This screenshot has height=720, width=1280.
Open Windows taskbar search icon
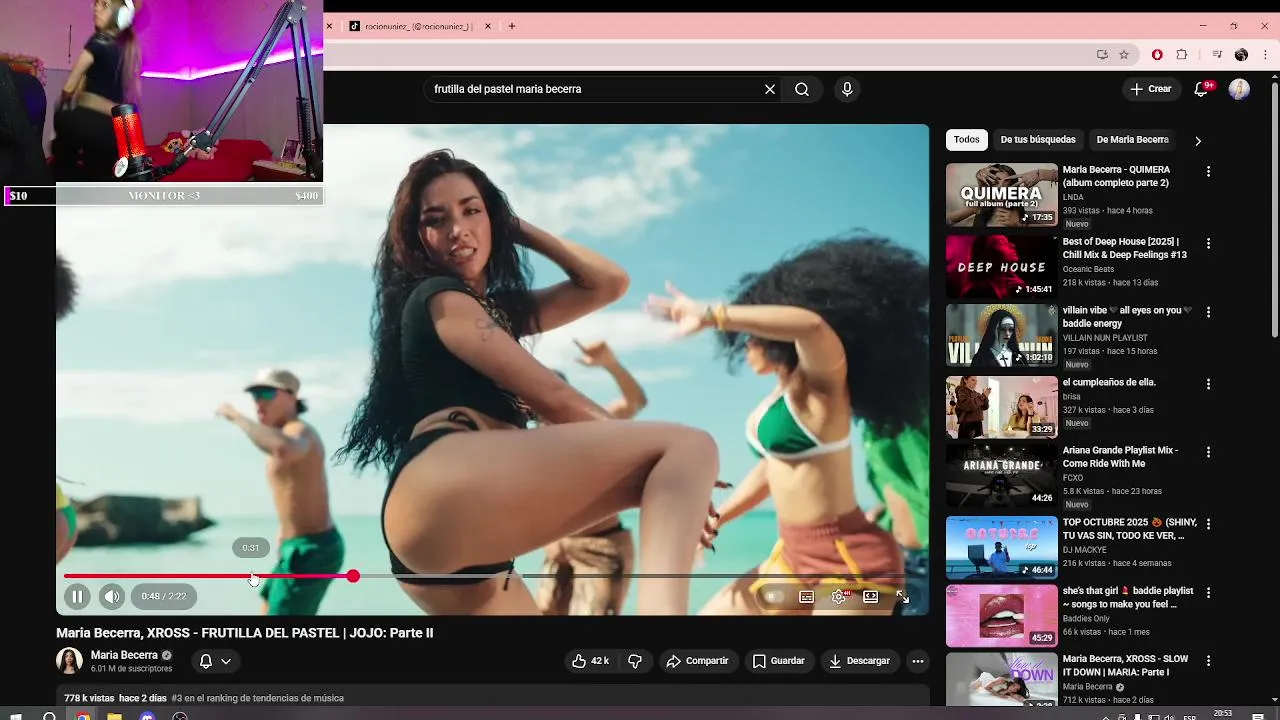coord(49,716)
